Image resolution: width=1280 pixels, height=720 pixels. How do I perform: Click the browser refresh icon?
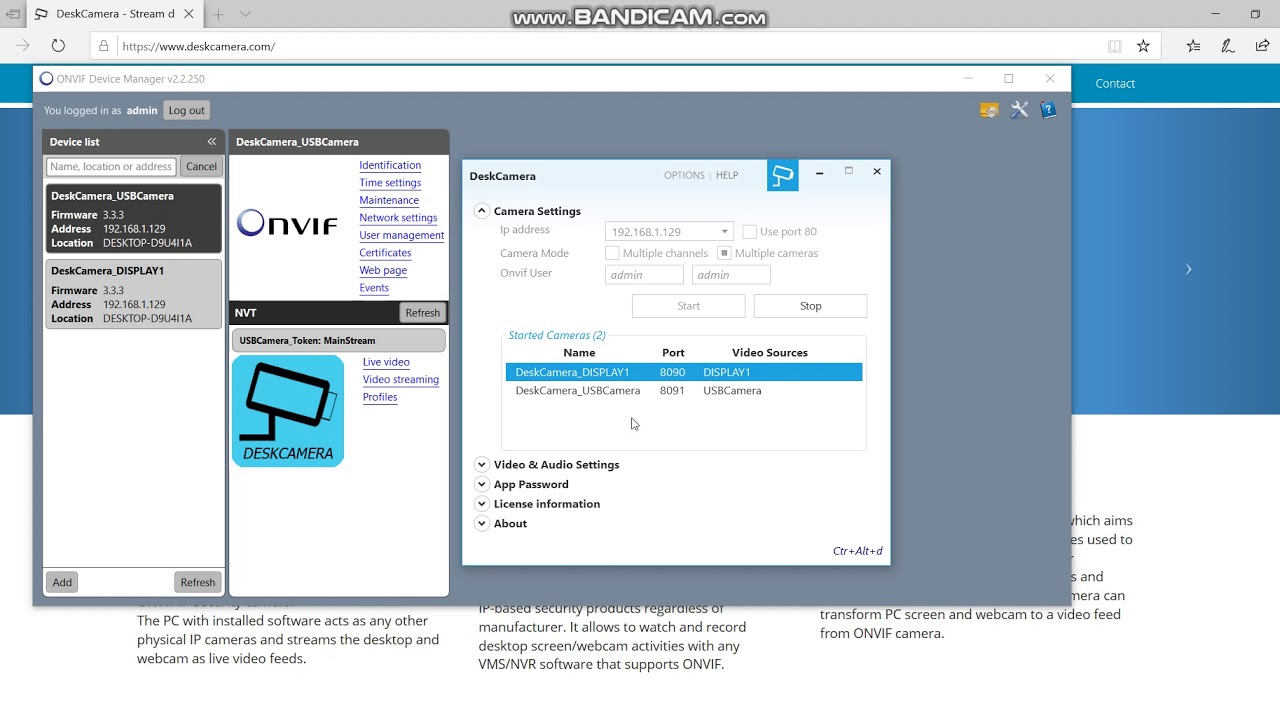tap(58, 46)
